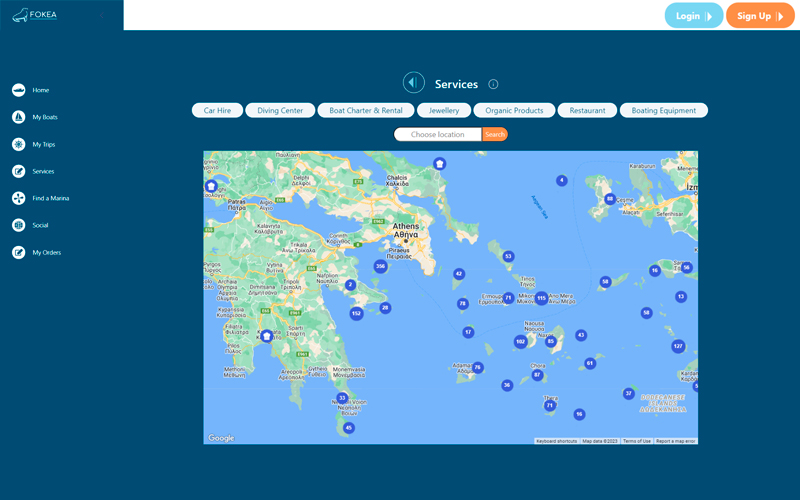This screenshot has height=500, width=800.
Task: Open the My Boats sailboat icon
Action: (x=18, y=117)
